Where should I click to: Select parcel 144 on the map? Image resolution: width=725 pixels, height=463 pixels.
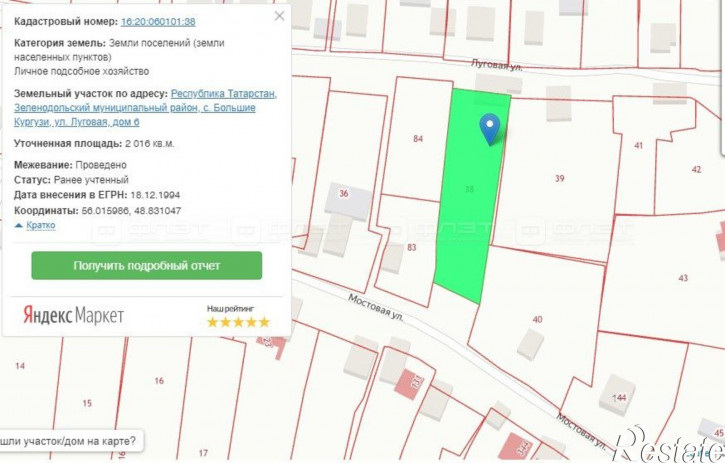tap(619, 397)
